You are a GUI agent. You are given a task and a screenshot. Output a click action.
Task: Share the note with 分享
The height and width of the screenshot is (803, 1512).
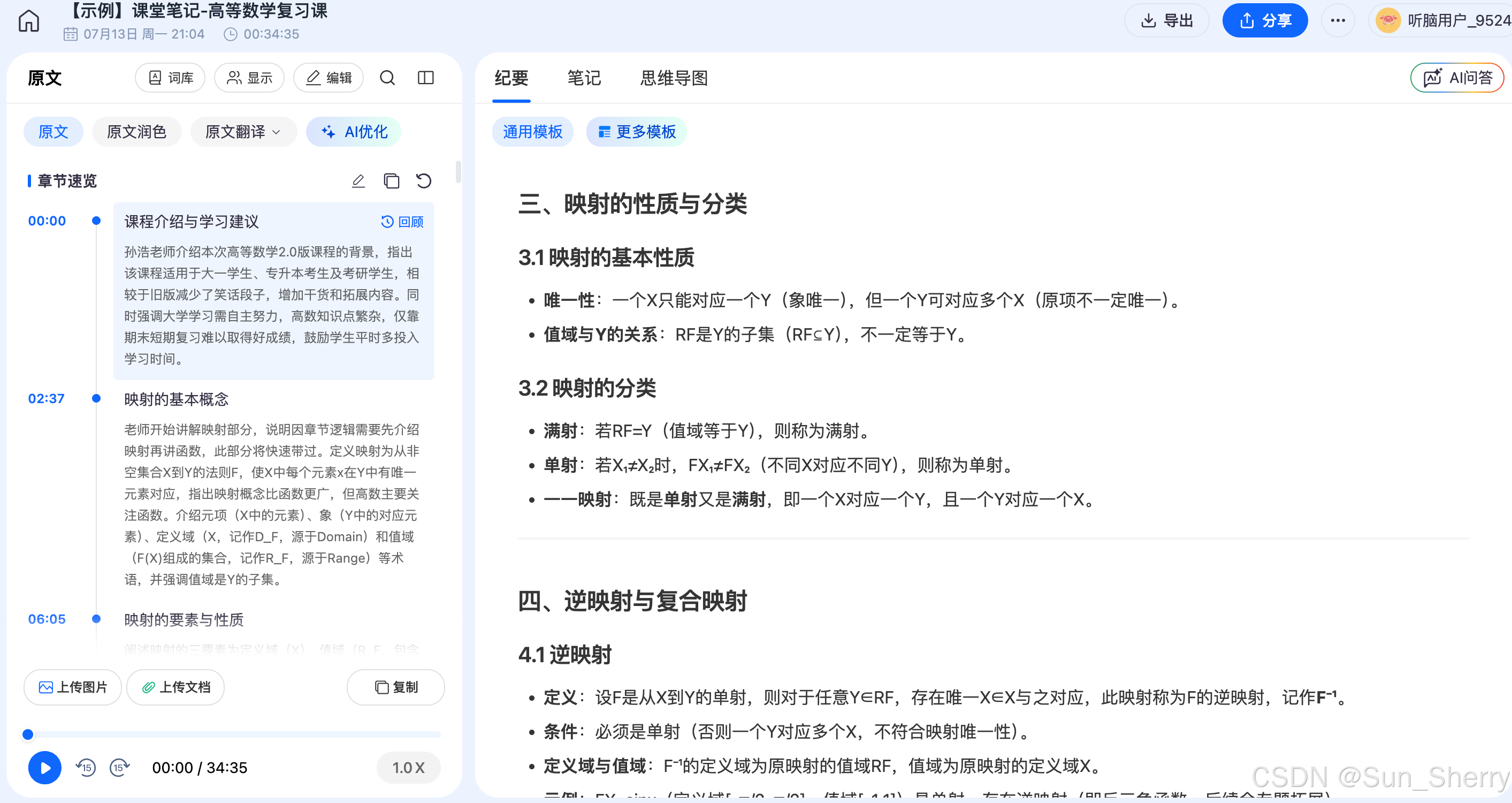tap(1265, 20)
